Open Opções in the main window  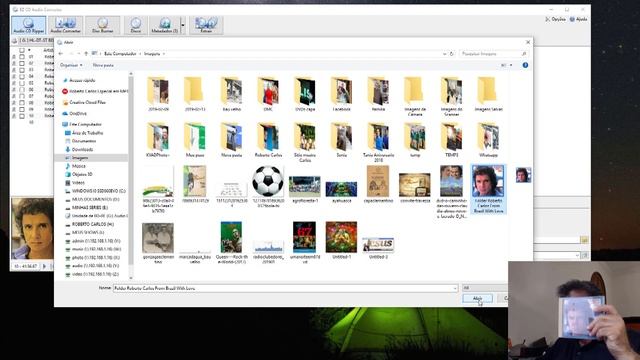pos(556,19)
